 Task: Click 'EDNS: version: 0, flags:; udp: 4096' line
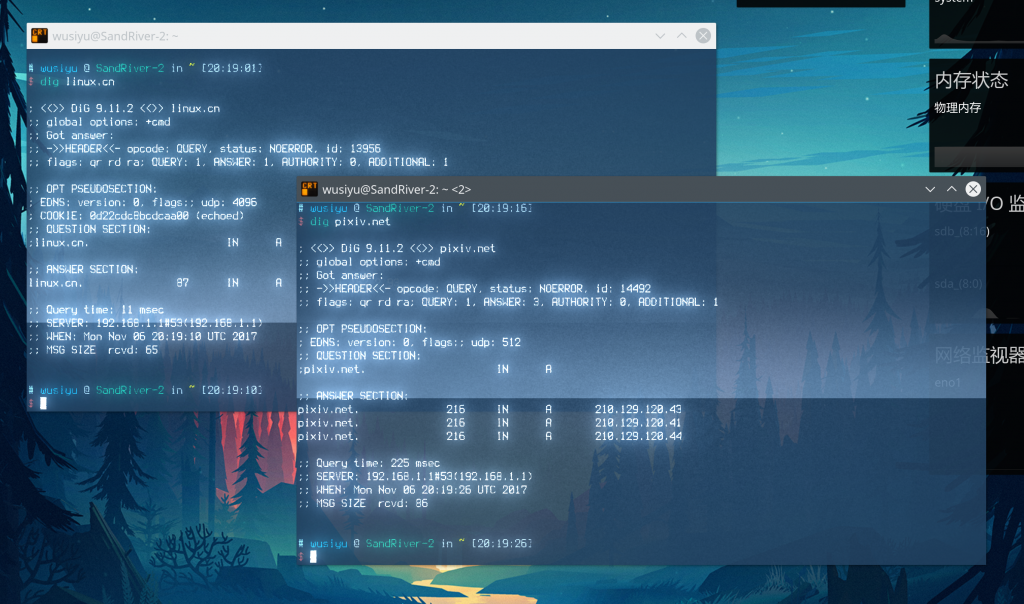(143, 202)
